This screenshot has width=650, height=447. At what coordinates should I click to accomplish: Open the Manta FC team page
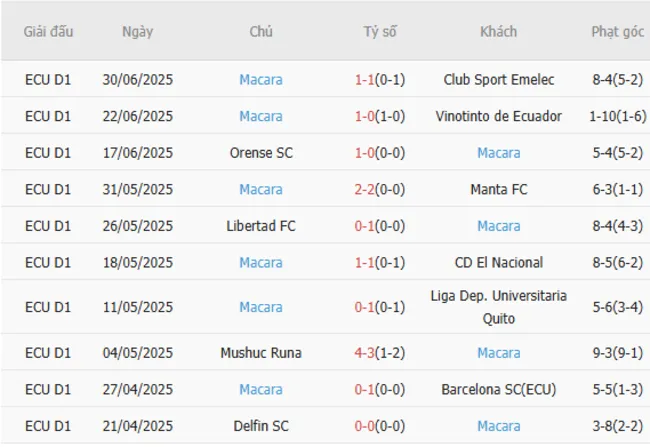click(x=498, y=189)
